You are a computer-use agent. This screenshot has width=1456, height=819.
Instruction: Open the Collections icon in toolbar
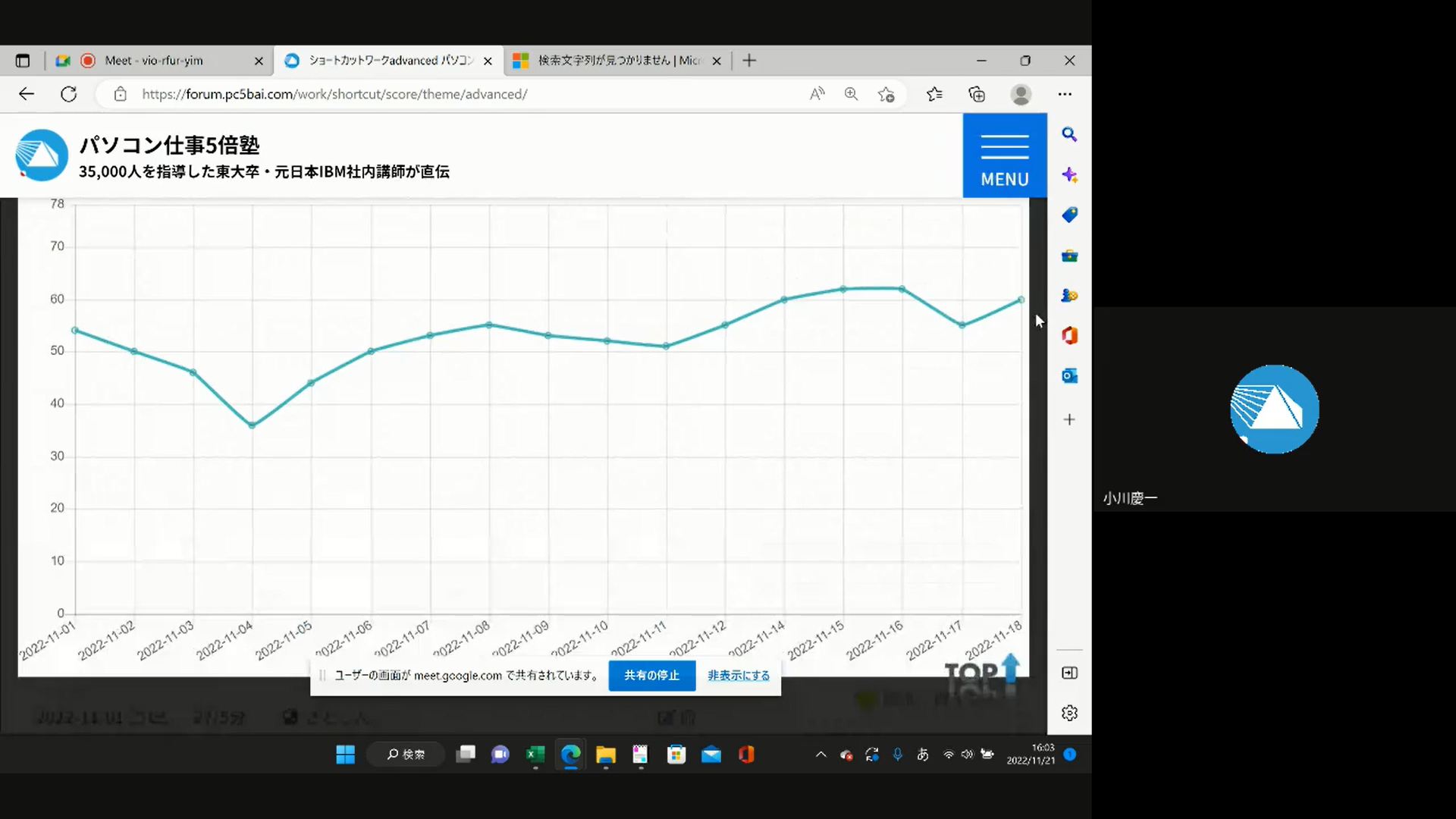point(977,94)
